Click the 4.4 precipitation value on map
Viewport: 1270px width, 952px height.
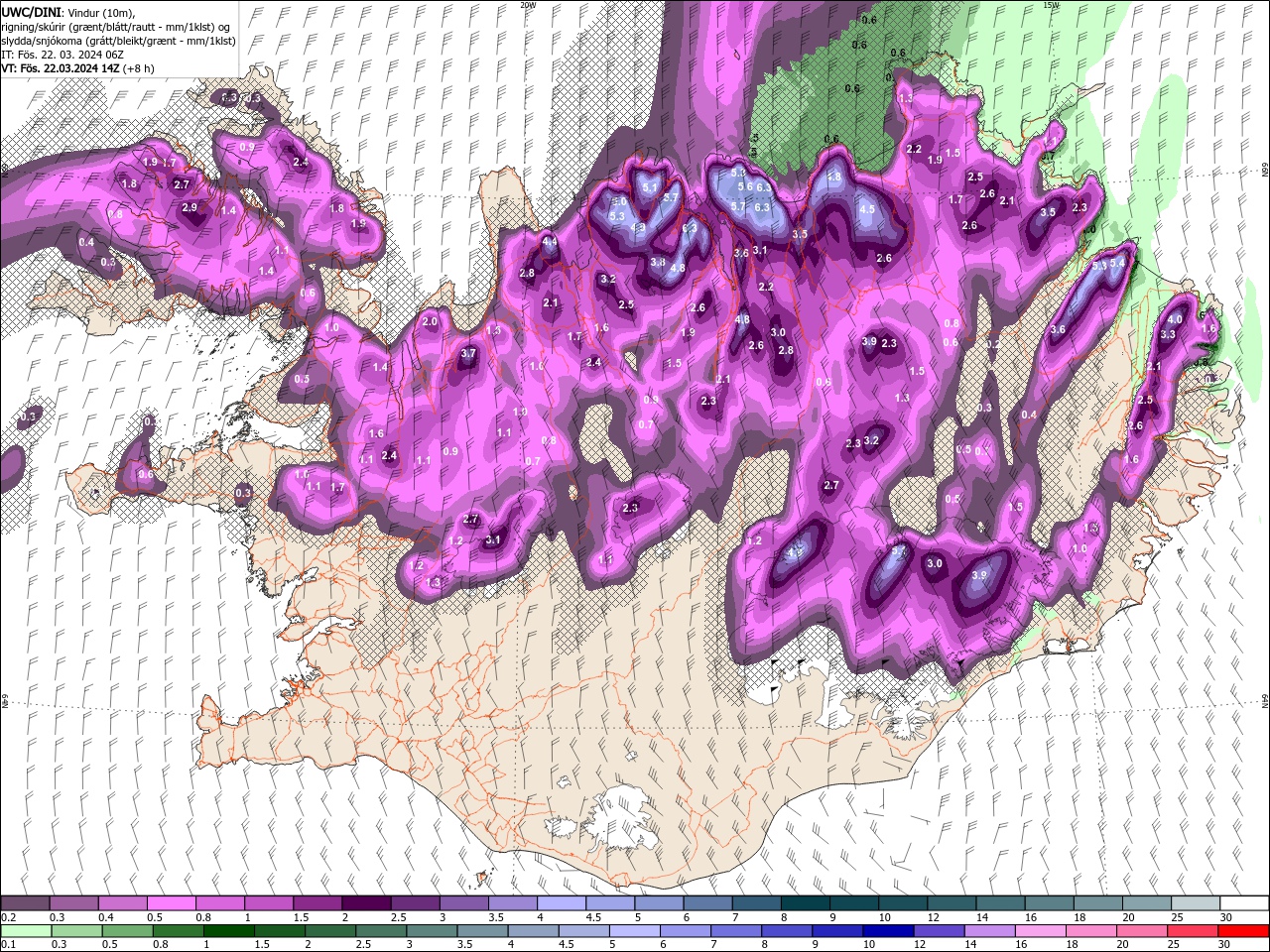tap(550, 242)
